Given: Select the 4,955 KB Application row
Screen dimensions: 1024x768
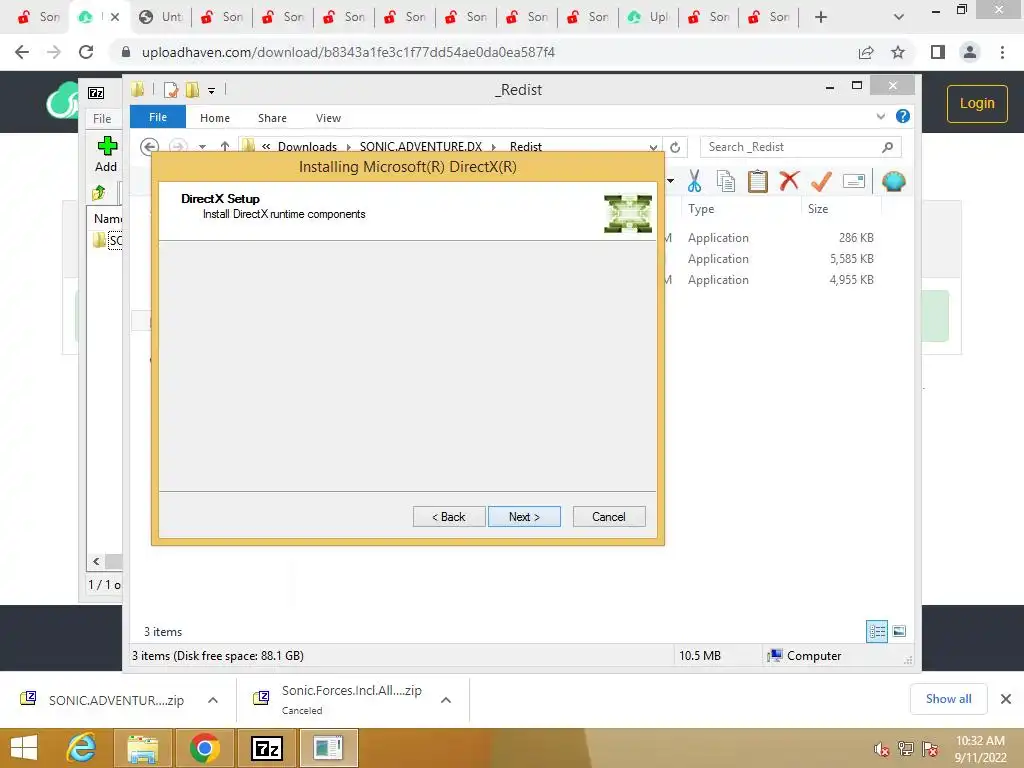Looking at the screenshot, I should (780, 280).
